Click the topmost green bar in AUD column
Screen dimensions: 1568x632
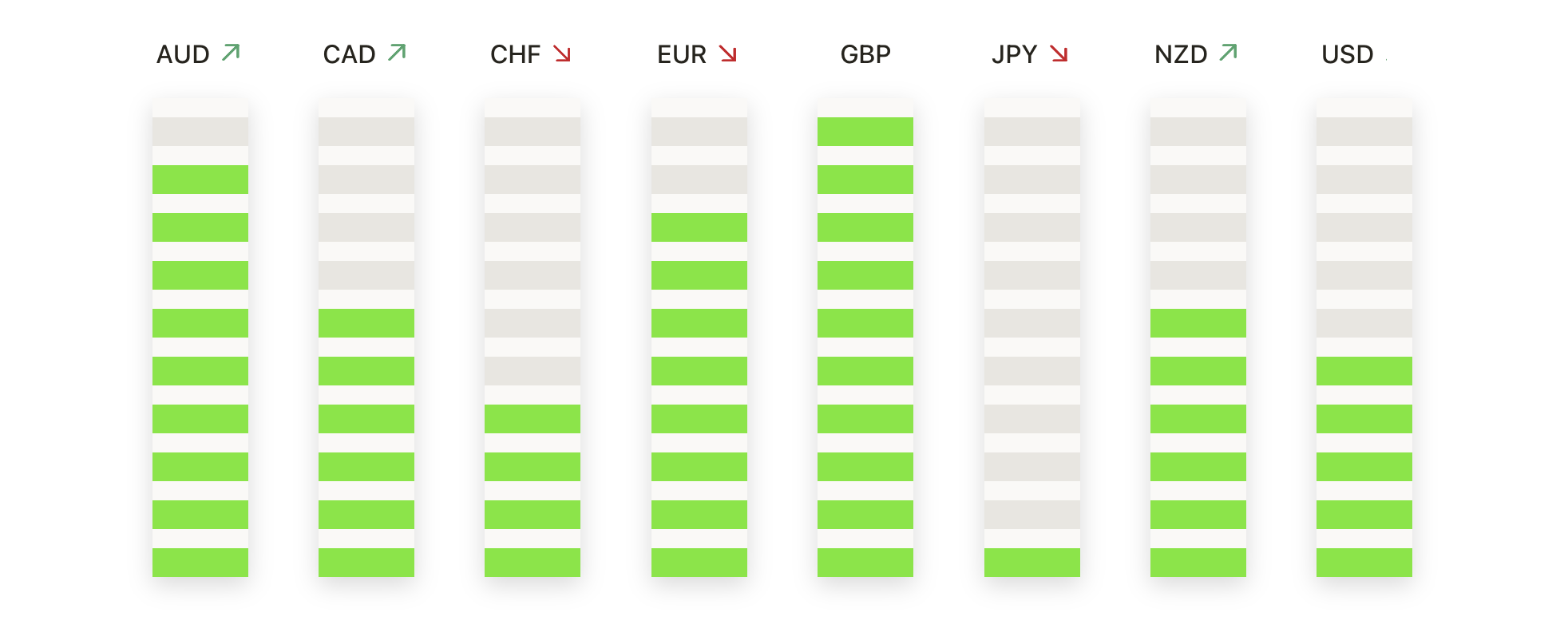(x=200, y=180)
